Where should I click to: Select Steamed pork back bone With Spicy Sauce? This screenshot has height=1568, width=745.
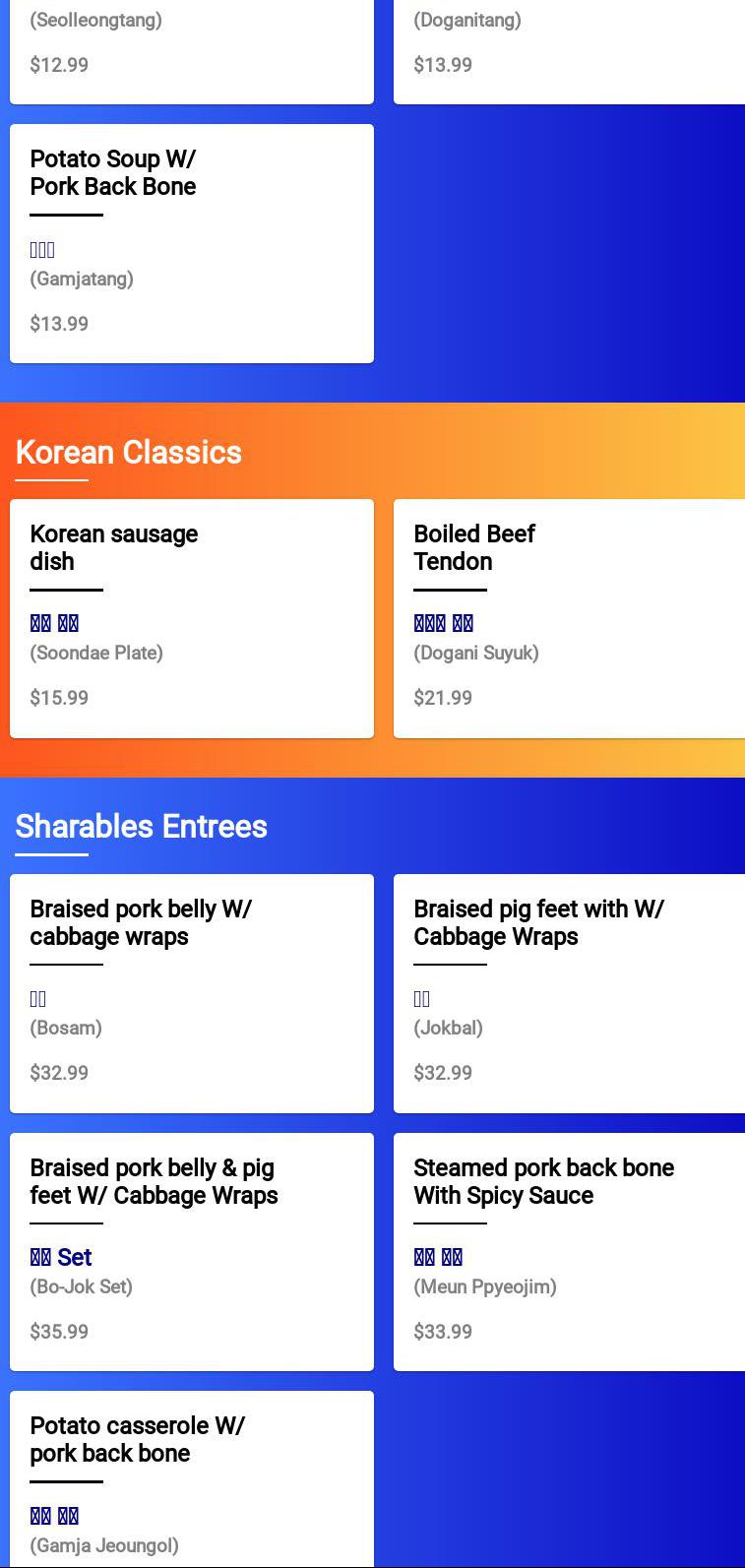(x=569, y=1252)
